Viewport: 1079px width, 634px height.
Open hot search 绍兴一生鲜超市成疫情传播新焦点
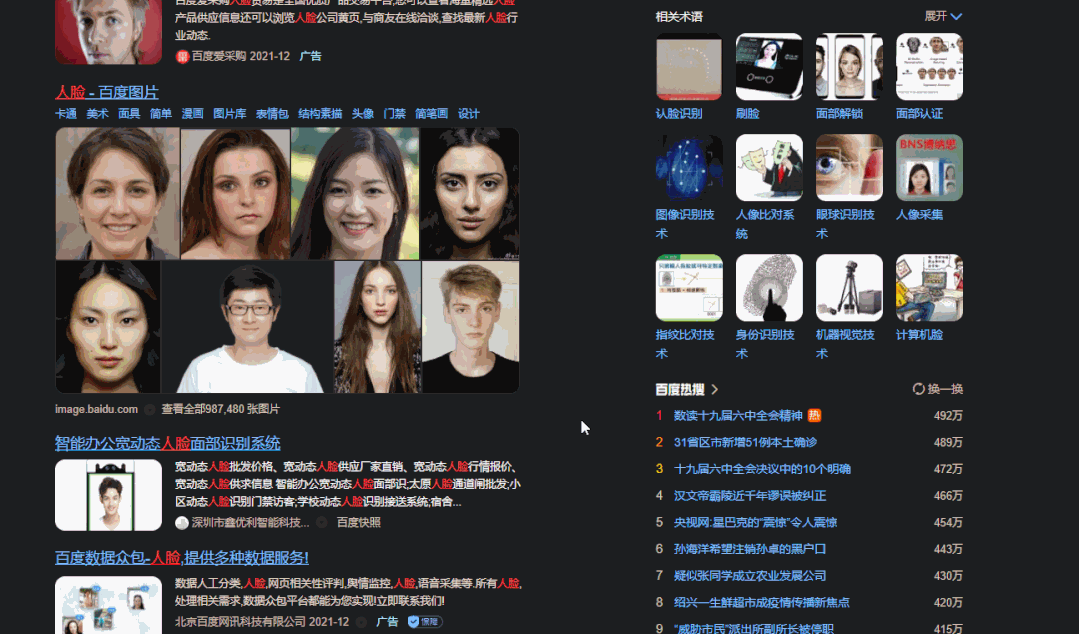762,602
